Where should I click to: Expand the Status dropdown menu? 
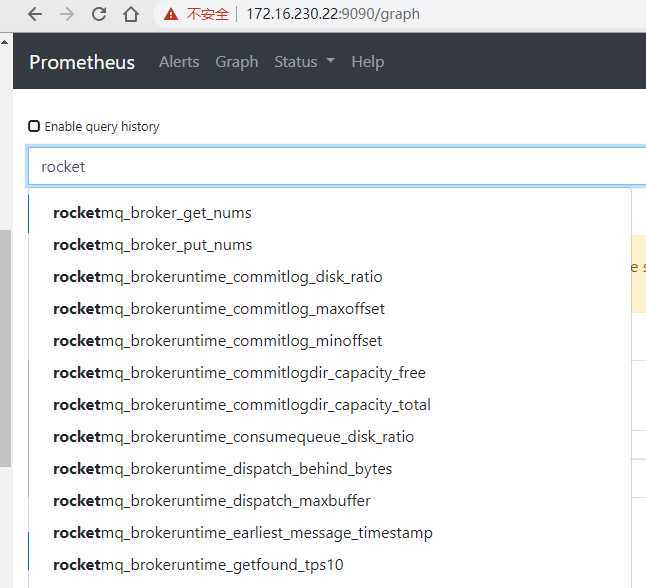(x=304, y=62)
